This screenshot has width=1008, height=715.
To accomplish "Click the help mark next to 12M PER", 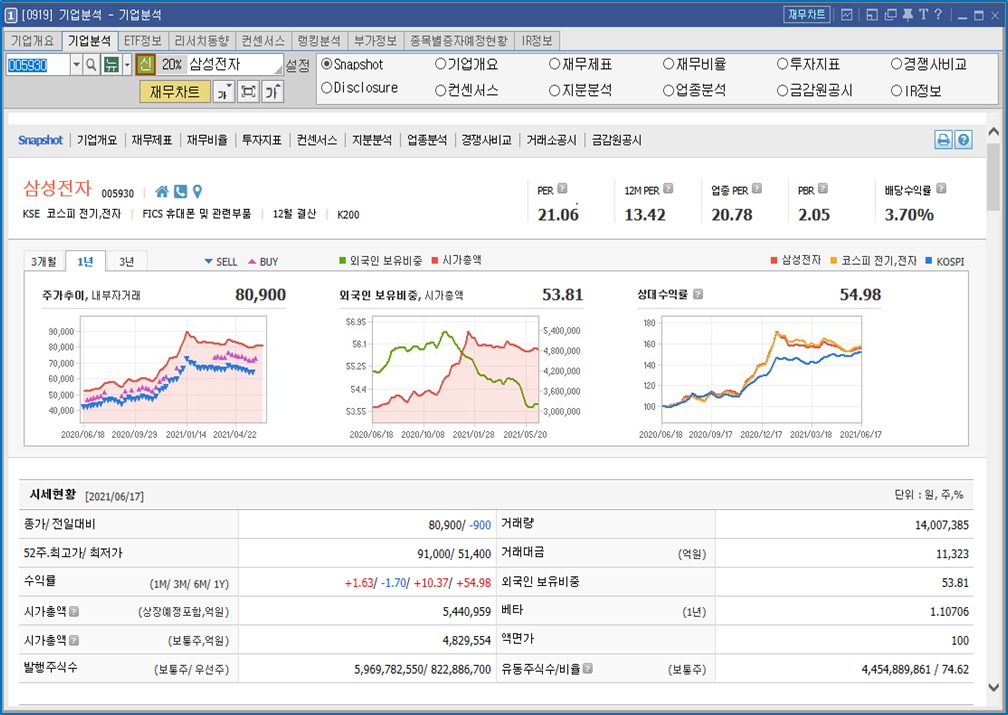I will pos(668,188).
